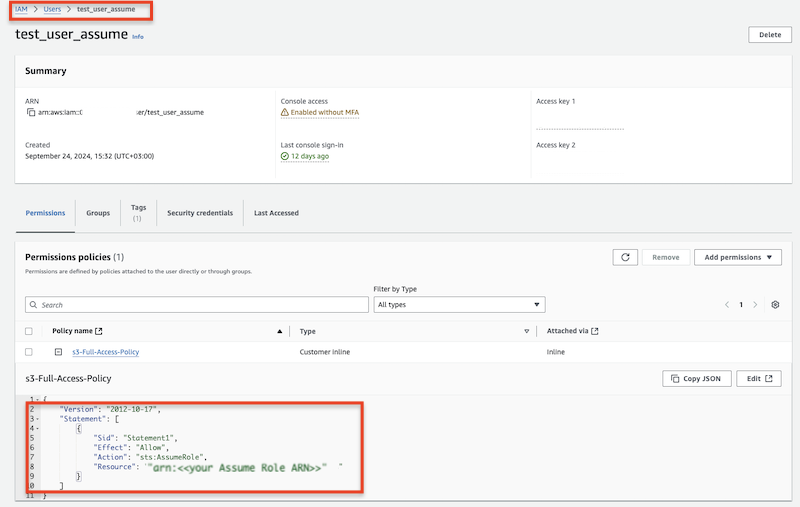
Task: Click the Access key 1 label
Action: (x=556, y=101)
